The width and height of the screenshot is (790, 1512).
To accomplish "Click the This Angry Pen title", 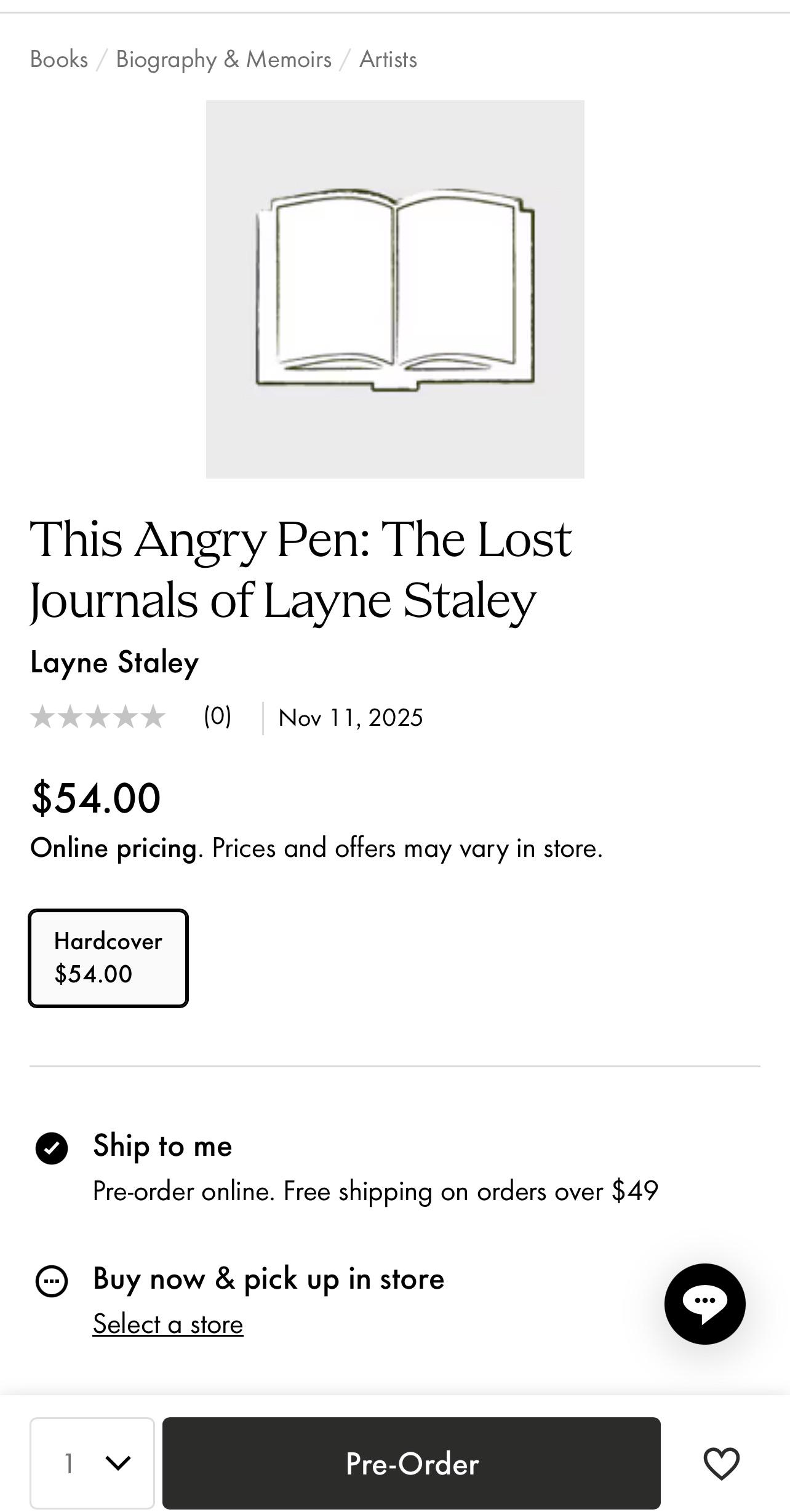I will click(x=301, y=569).
